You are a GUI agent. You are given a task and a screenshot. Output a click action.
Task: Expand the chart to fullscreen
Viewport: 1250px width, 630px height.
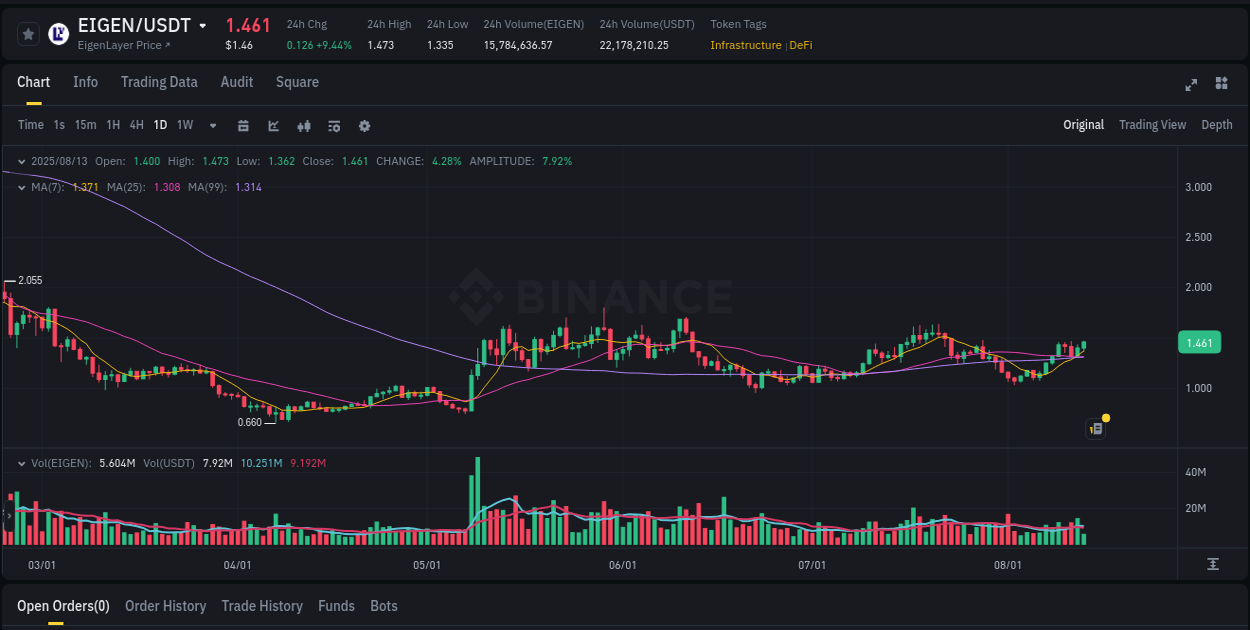point(1191,86)
